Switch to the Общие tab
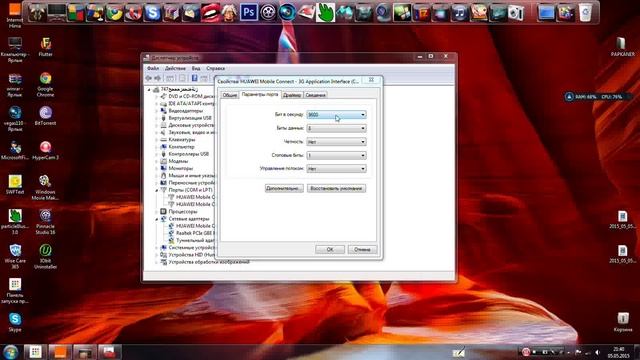The image size is (640, 360). click(229, 95)
